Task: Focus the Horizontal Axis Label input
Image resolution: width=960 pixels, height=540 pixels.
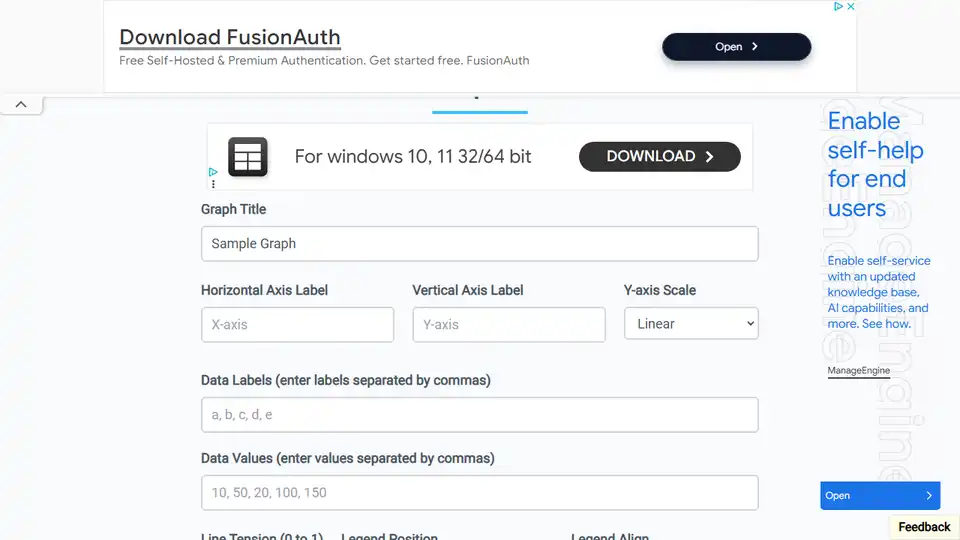Action: (x=298, y=324)
